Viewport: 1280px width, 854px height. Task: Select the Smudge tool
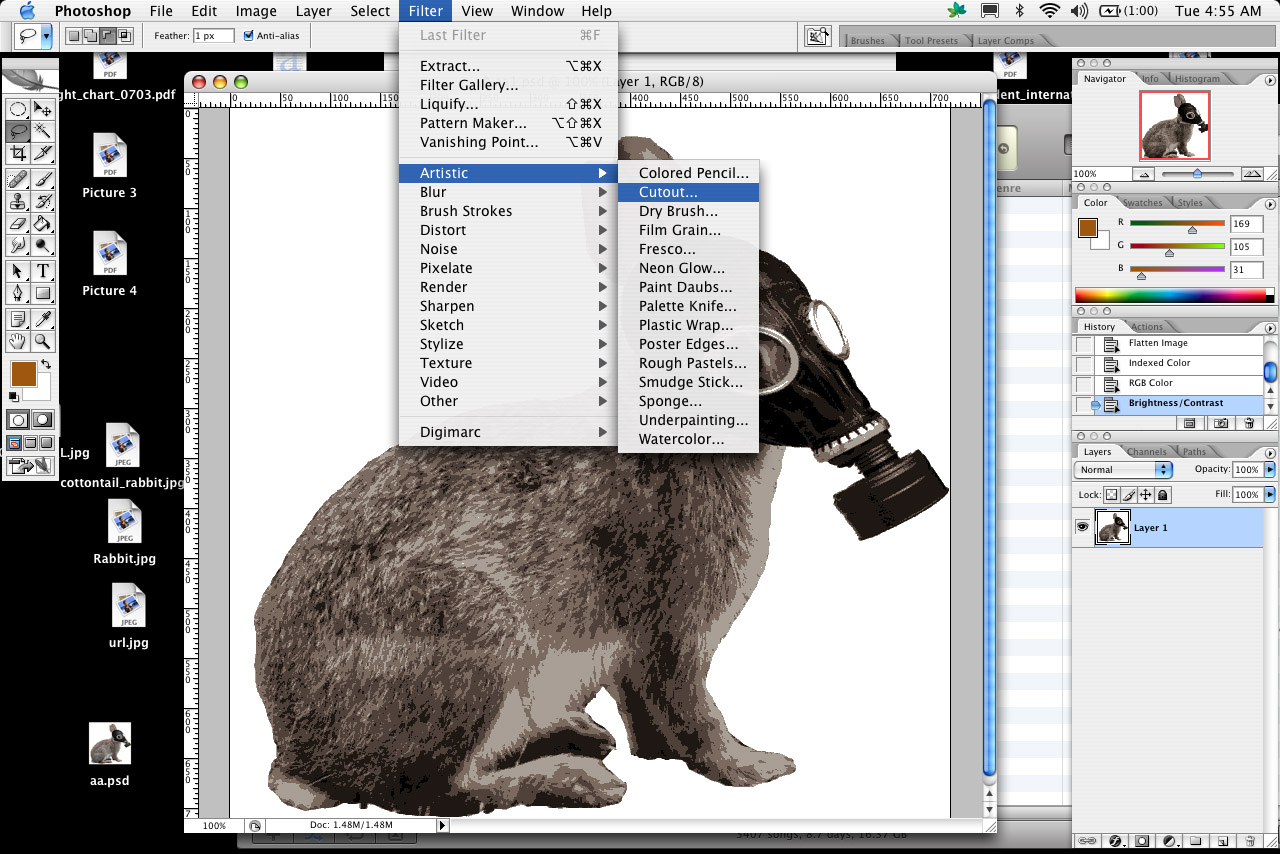tap(18, 245)
